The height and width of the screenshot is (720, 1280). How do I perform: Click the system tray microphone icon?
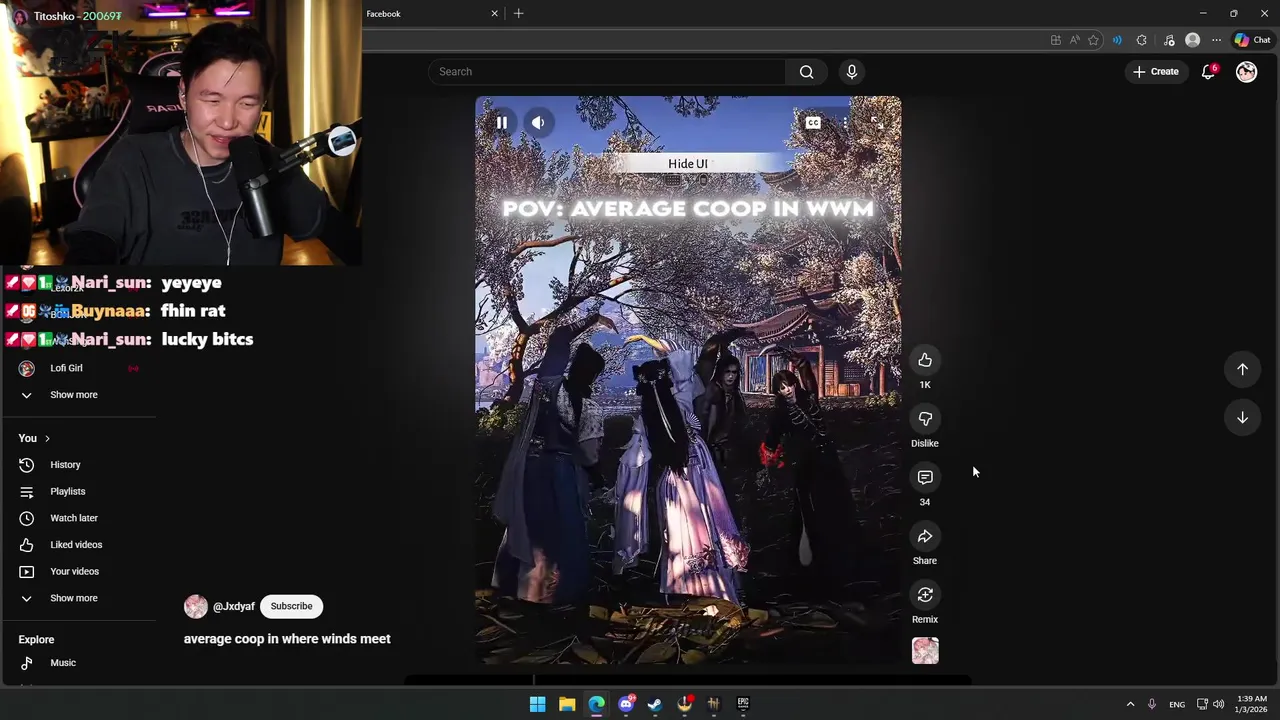[1152, 704]
